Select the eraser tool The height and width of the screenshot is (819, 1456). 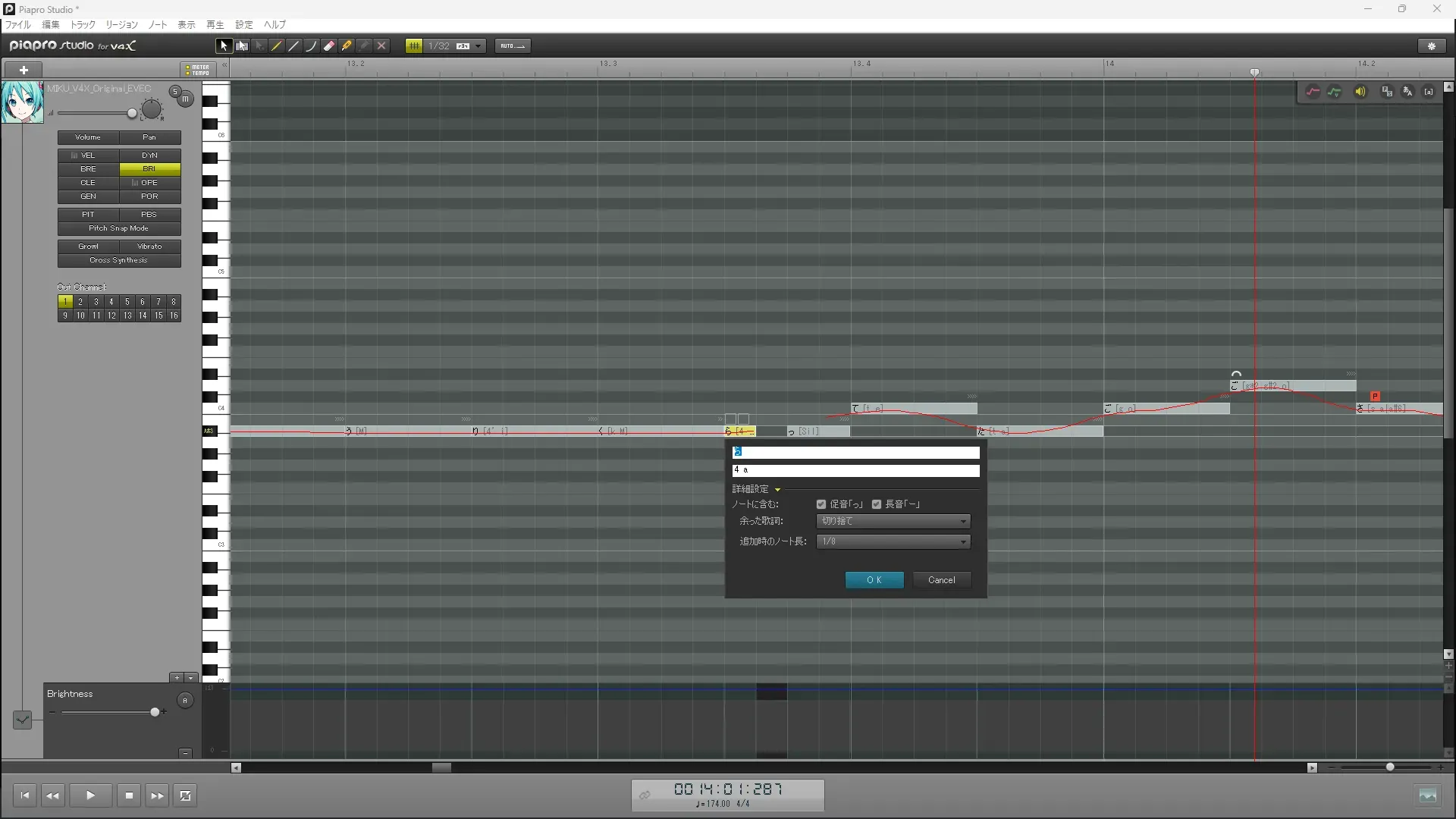click(329, 46)
